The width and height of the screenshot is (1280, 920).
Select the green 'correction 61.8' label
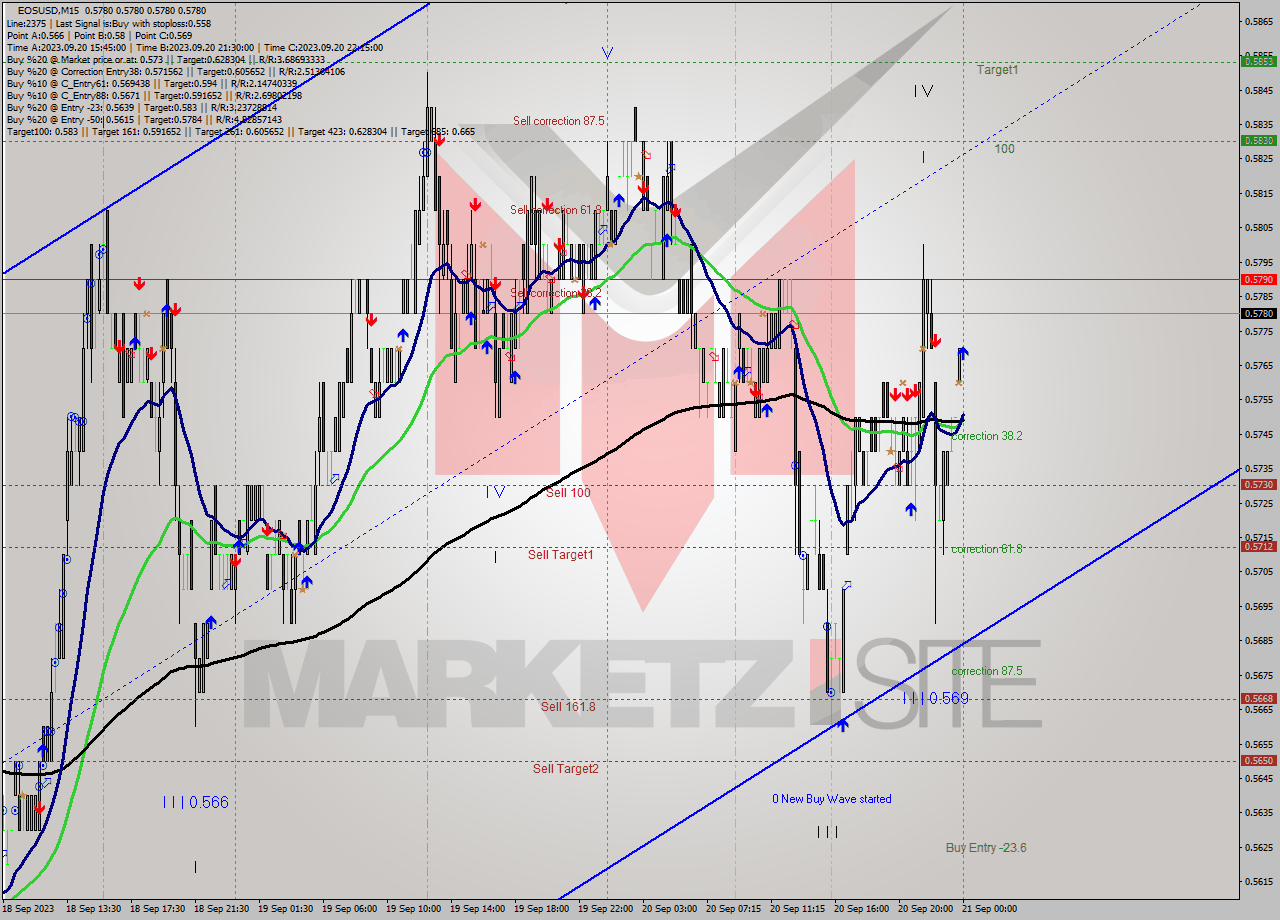coord(986,549)
